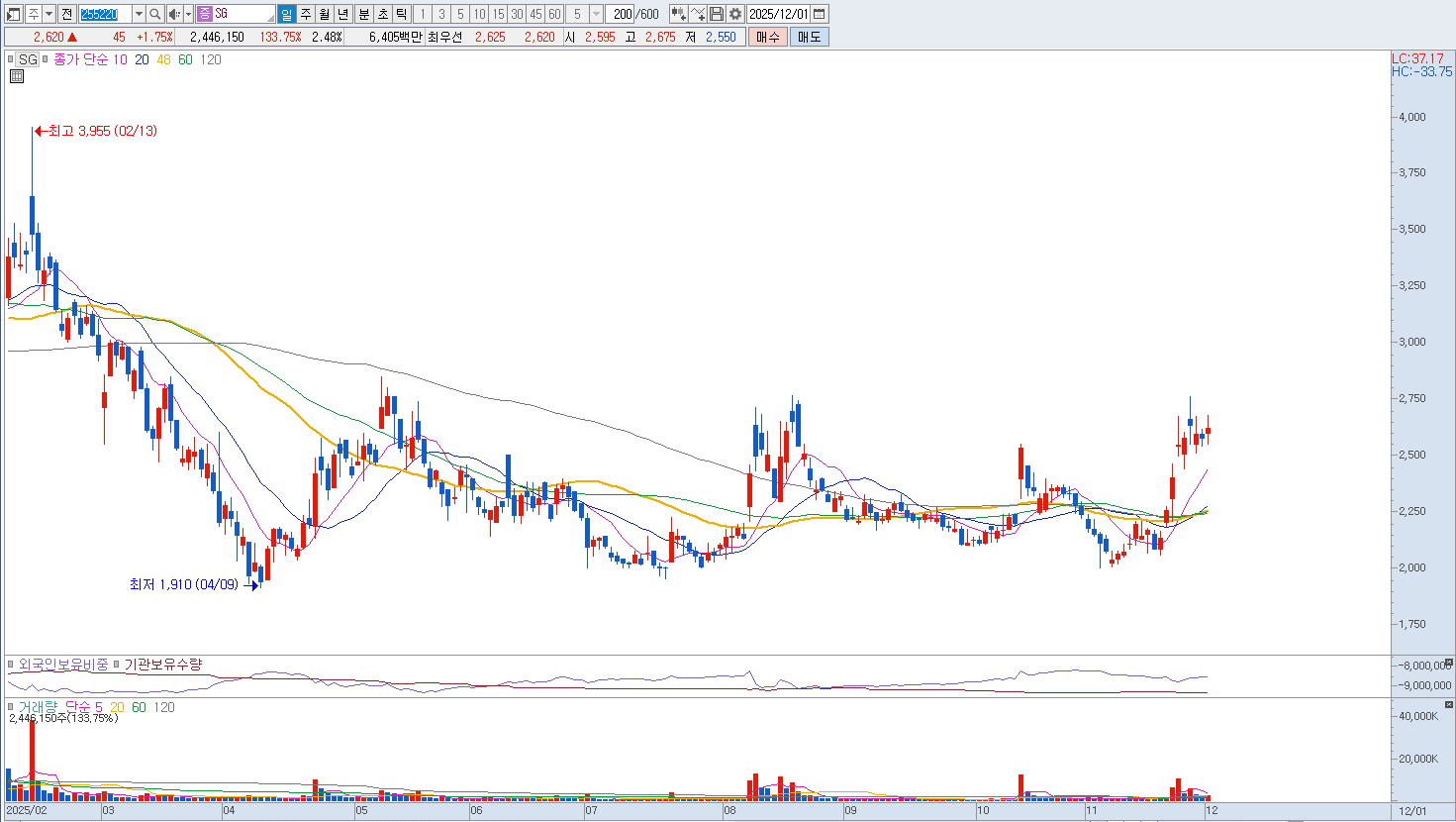The width and height of the screenshot is (1456, 822).
Task: Open chart settings gear icon
Action: (735, 14)
